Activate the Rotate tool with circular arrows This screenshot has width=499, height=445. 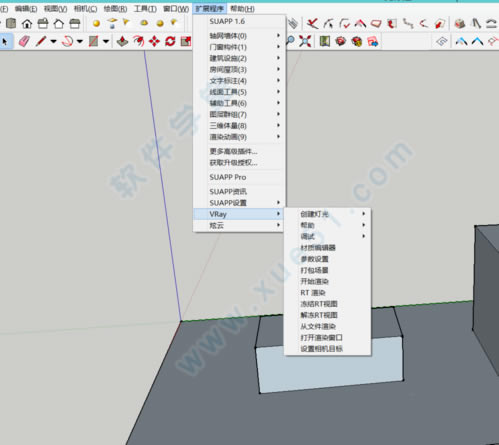point(170,41)
